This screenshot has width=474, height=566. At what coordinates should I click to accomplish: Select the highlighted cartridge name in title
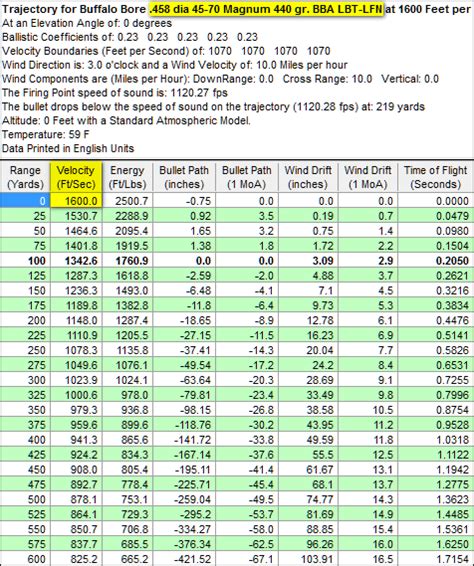pyautogui.click(x=266, y=9)
